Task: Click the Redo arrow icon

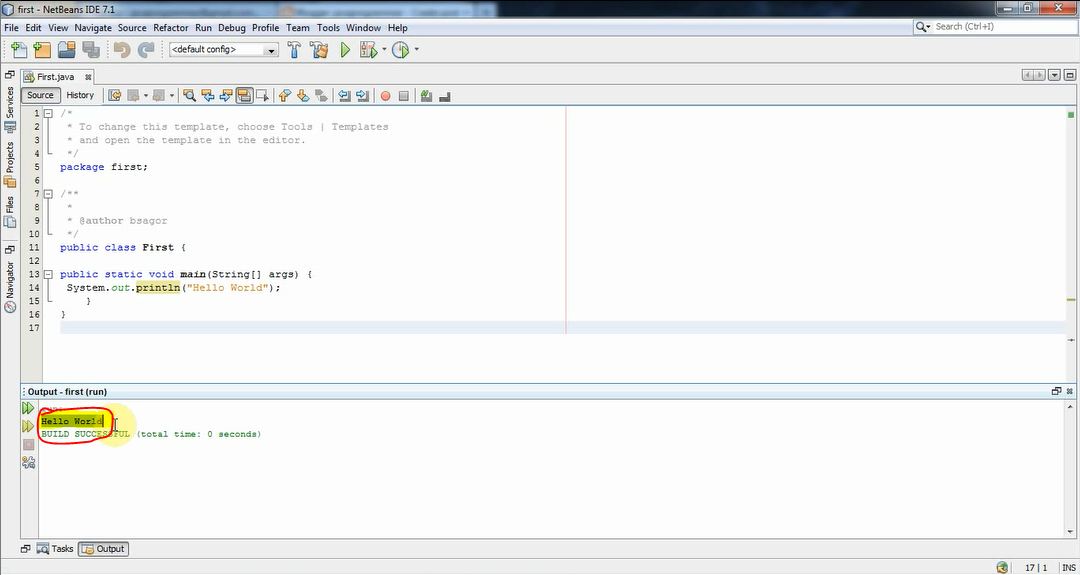Action: click(x=146, y=50)
